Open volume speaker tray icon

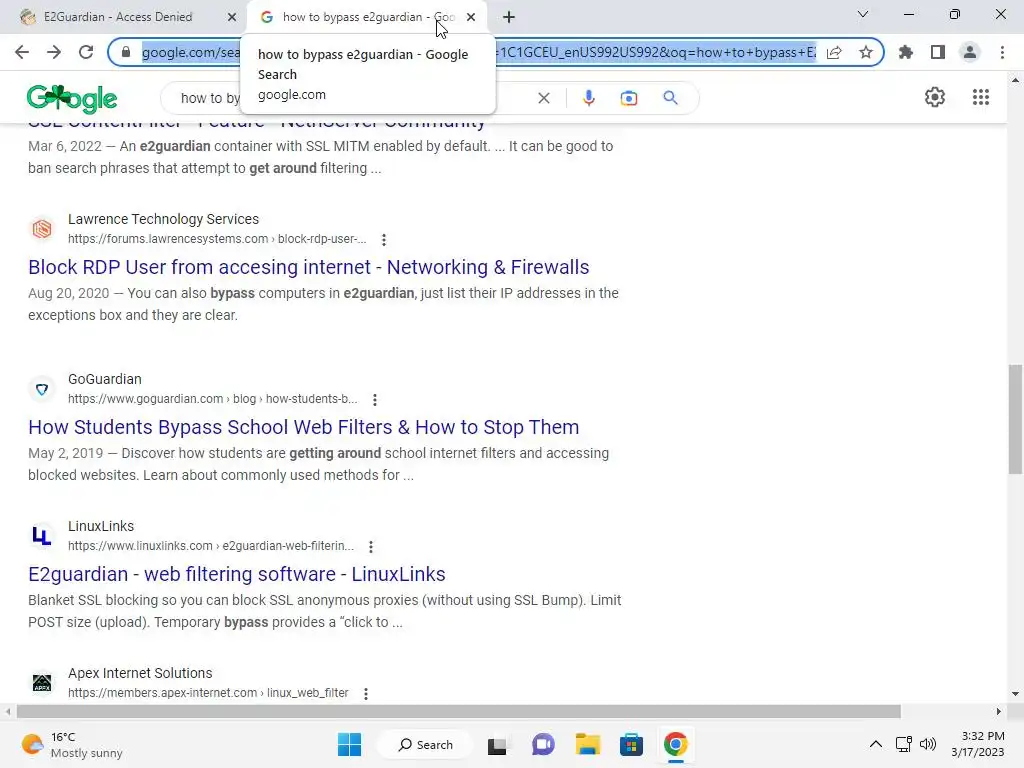tap(927, 744)
